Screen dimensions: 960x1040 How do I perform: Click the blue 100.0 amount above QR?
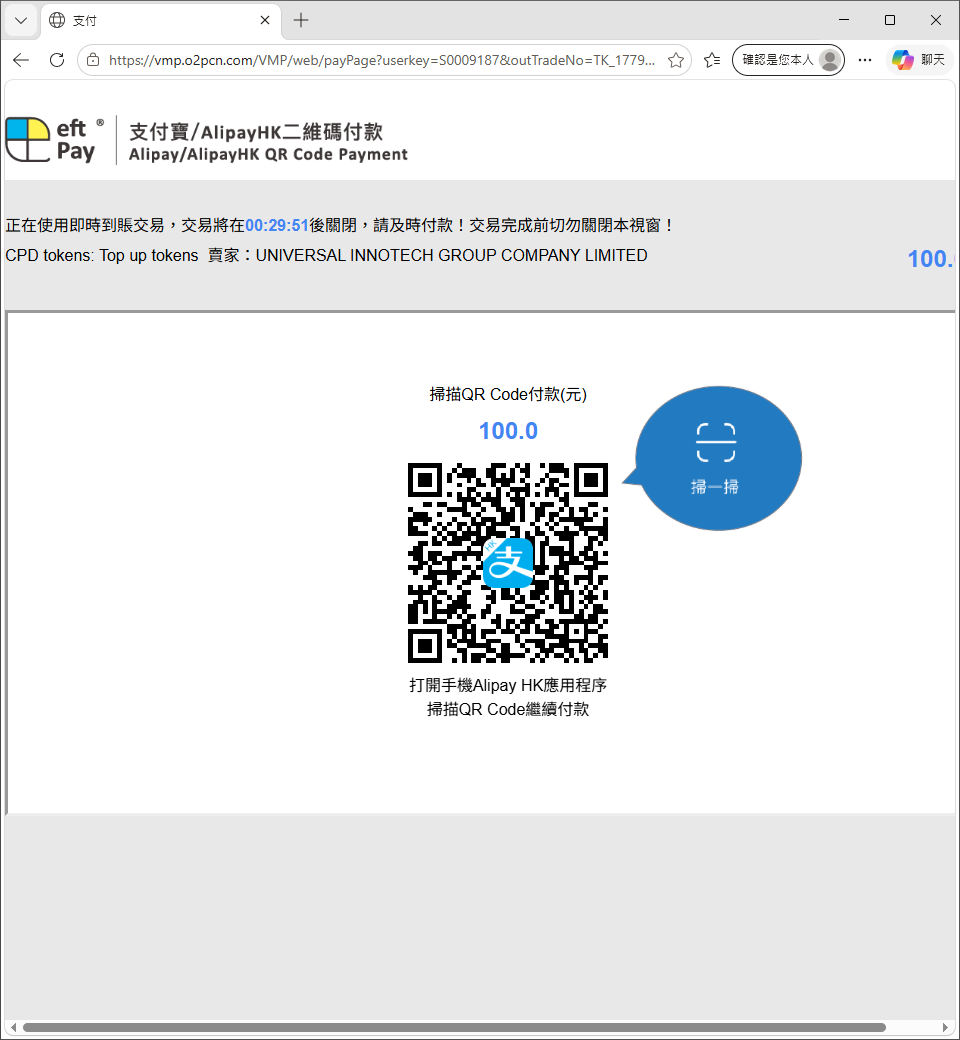pyautogui.click(x=508, y=431)
